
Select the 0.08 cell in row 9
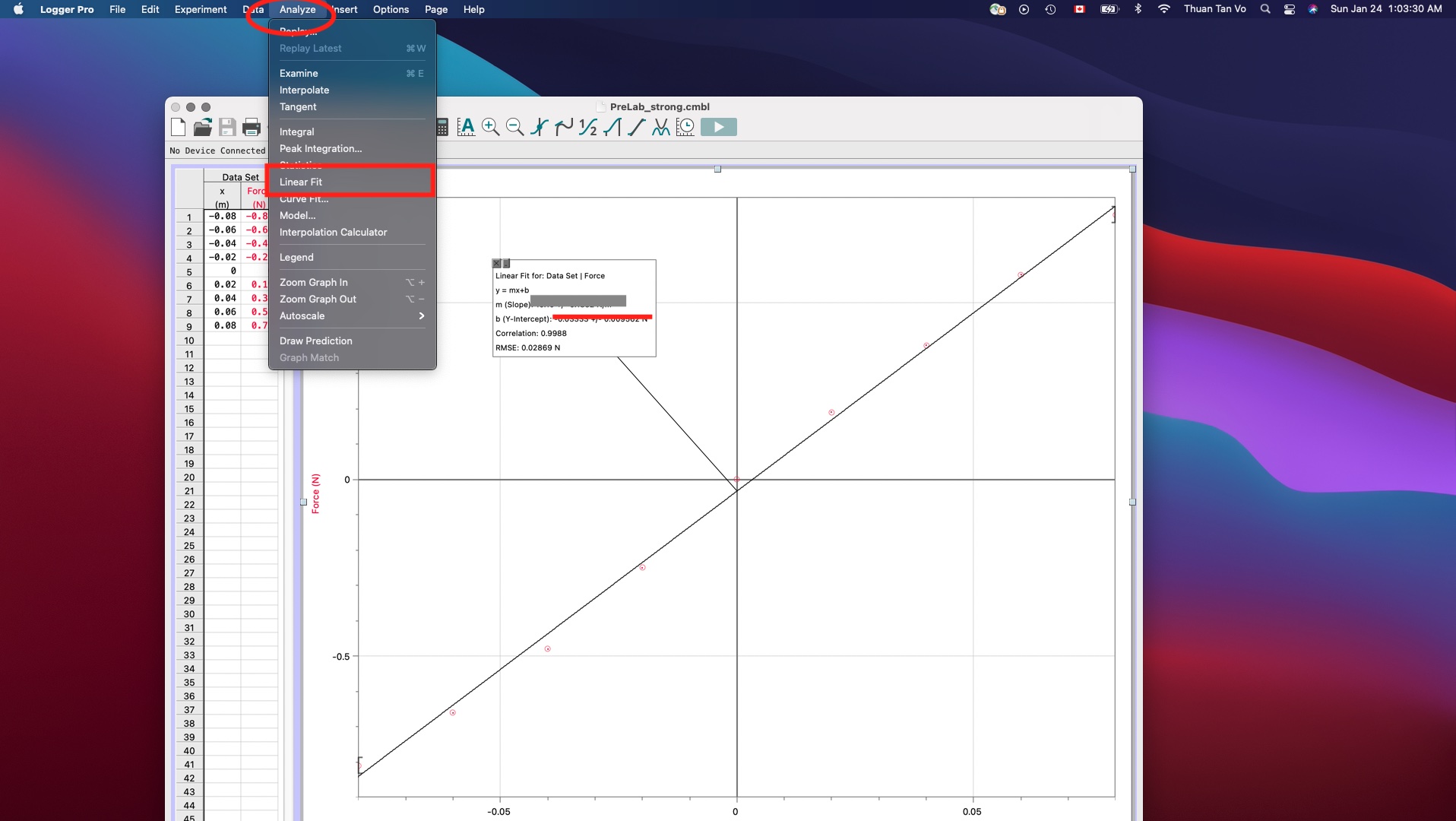point(223,325)
